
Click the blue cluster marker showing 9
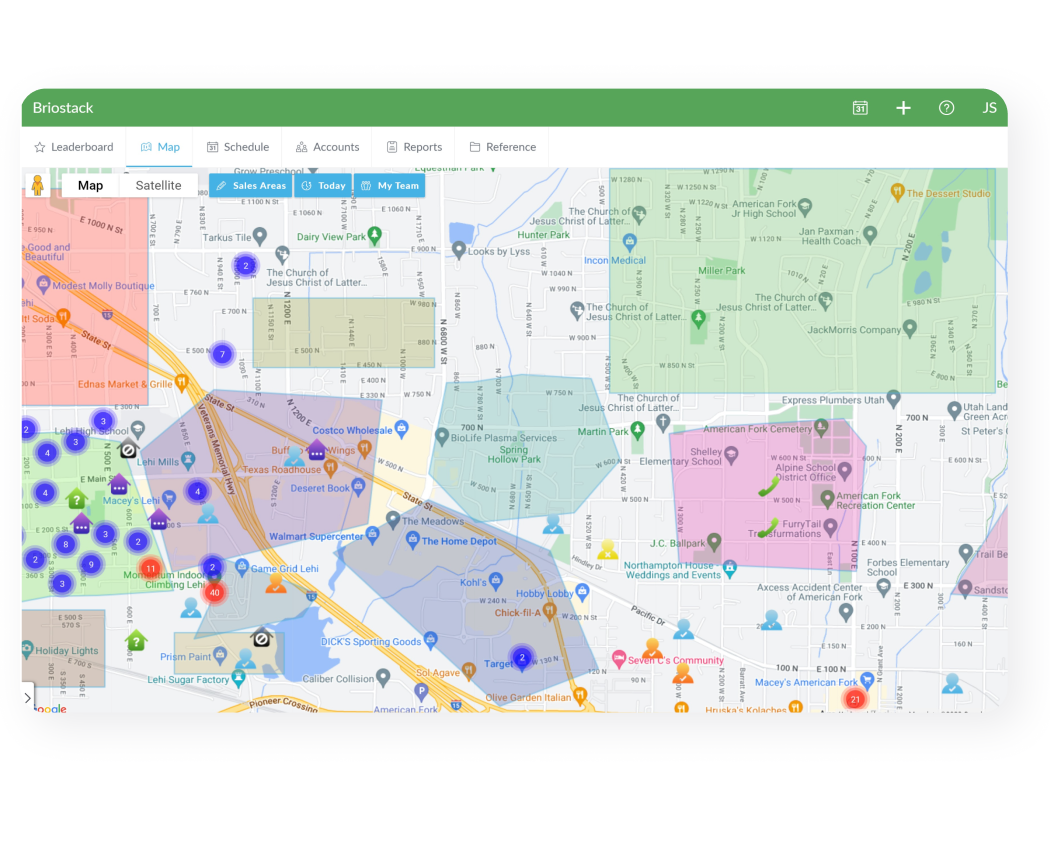91,564
